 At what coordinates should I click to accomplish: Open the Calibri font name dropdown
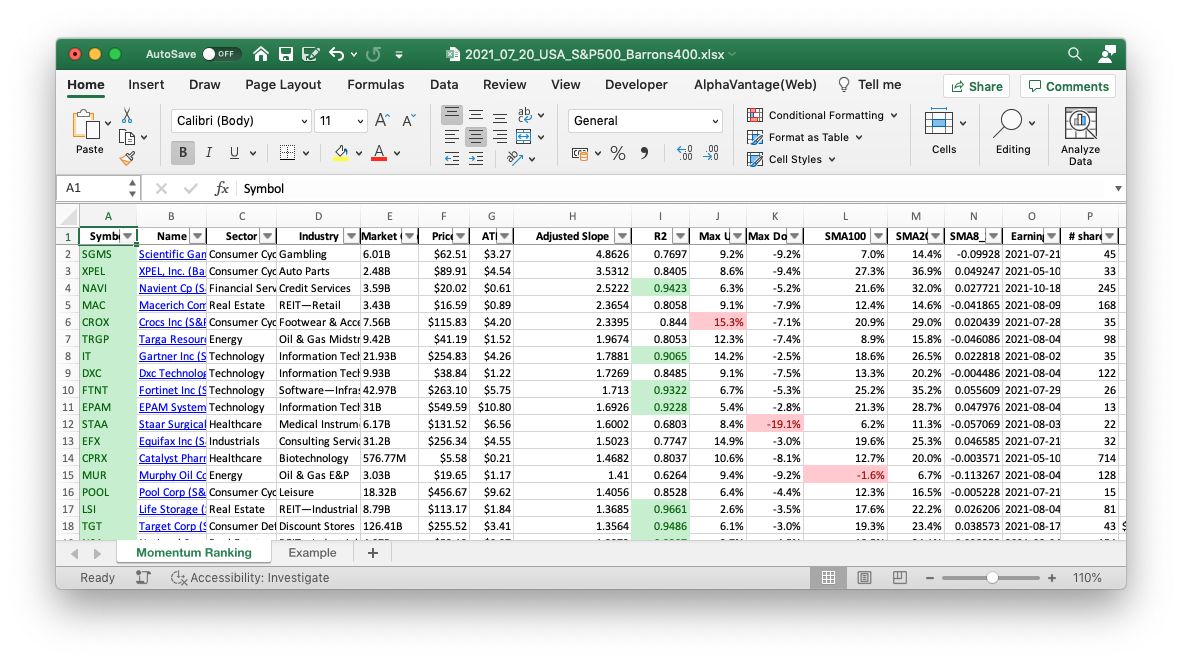coord(242,121)
